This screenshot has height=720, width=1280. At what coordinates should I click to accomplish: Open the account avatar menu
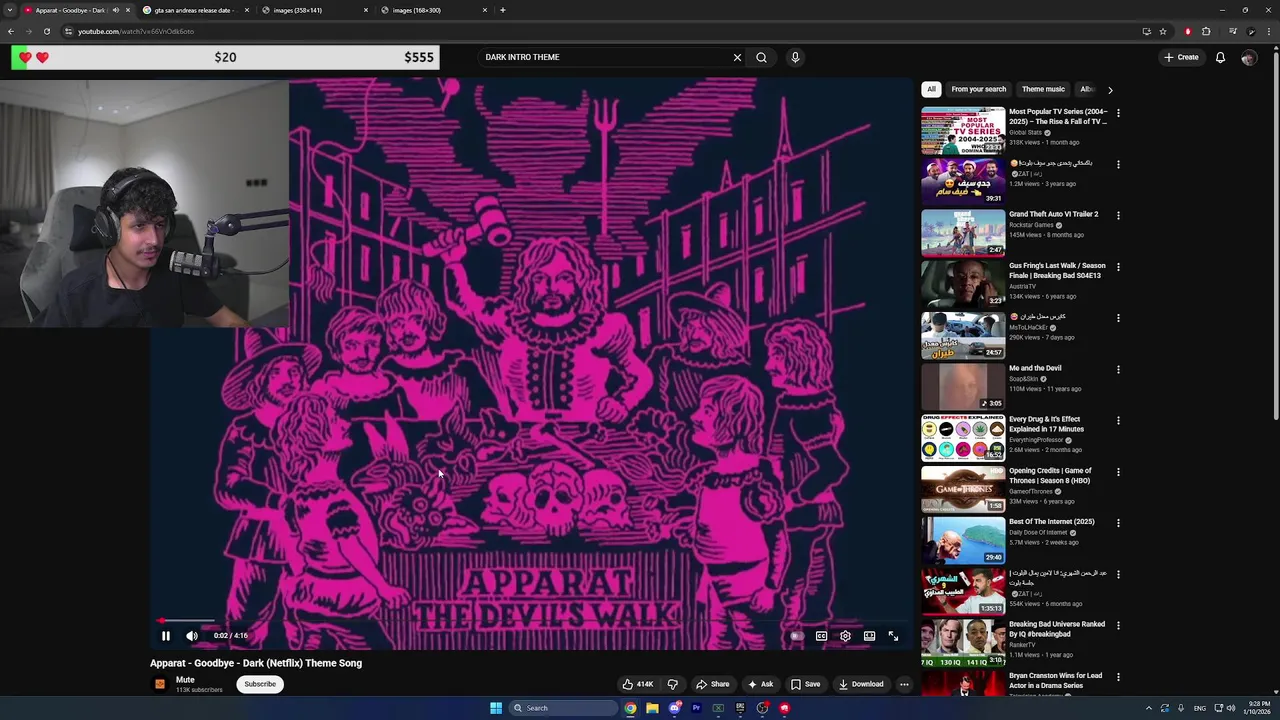click(1248, 57)
